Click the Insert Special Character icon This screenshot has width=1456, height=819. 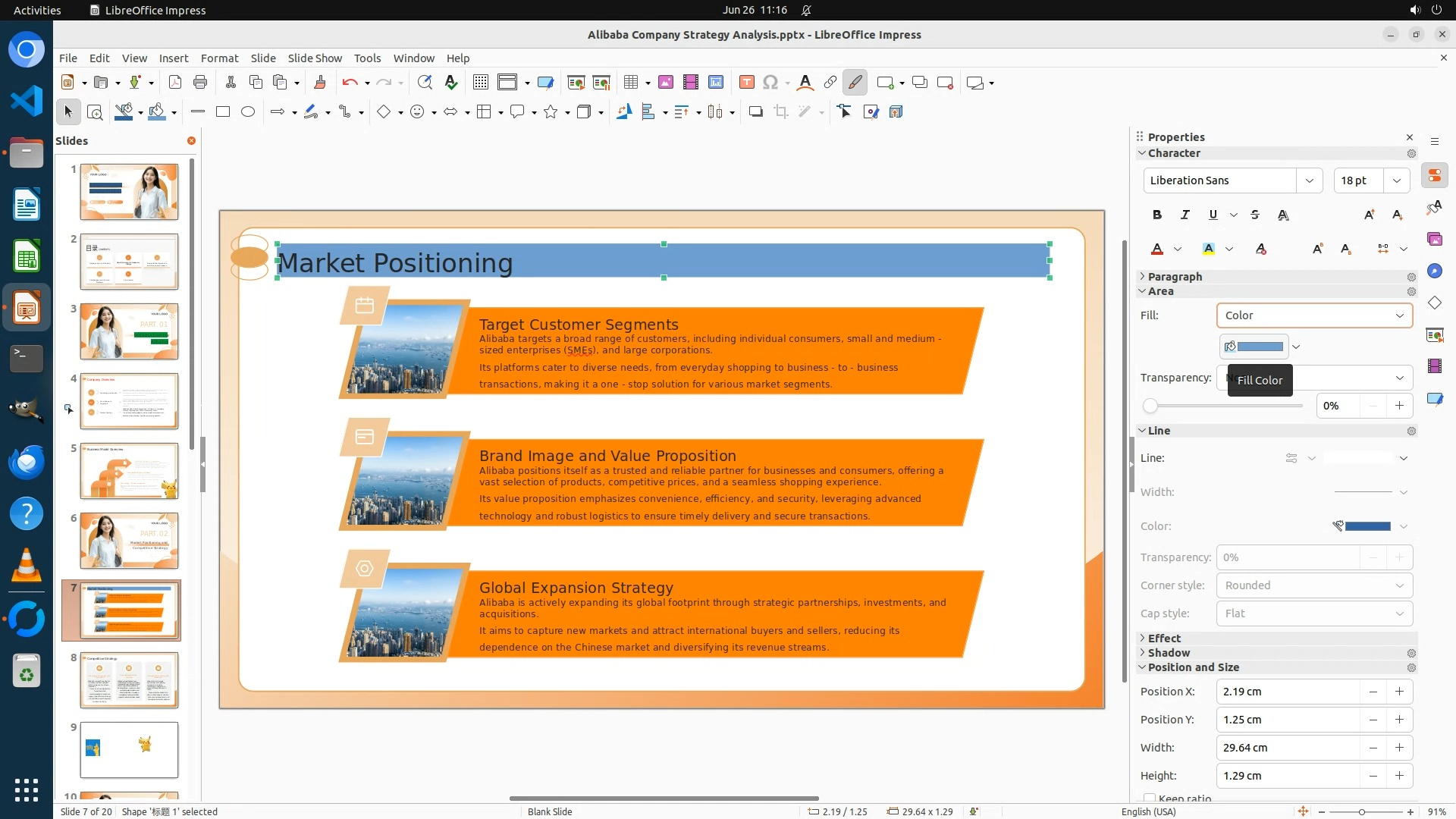[770, 83]
